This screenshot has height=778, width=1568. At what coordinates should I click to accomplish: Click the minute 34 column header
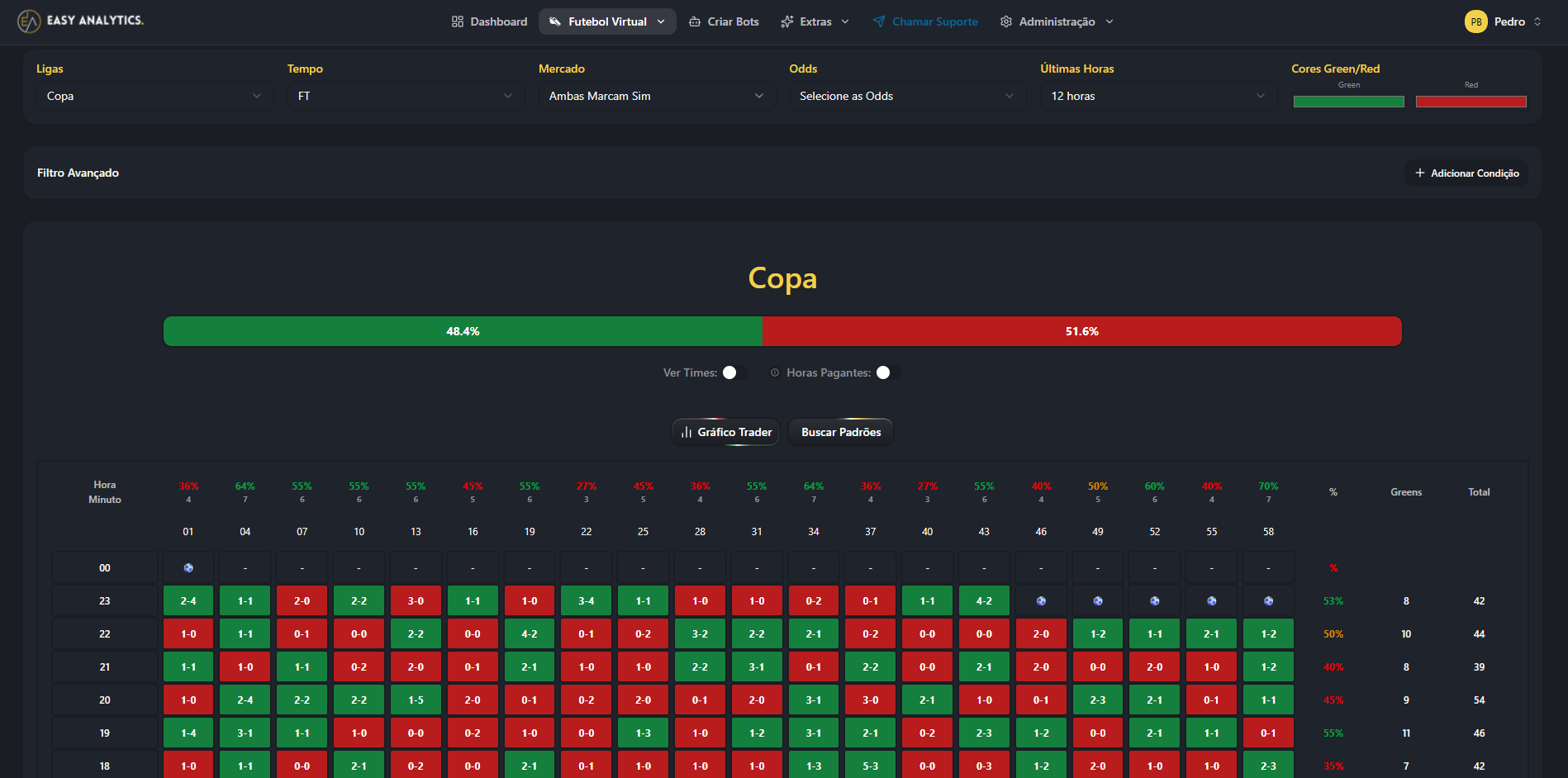[814, 532]
